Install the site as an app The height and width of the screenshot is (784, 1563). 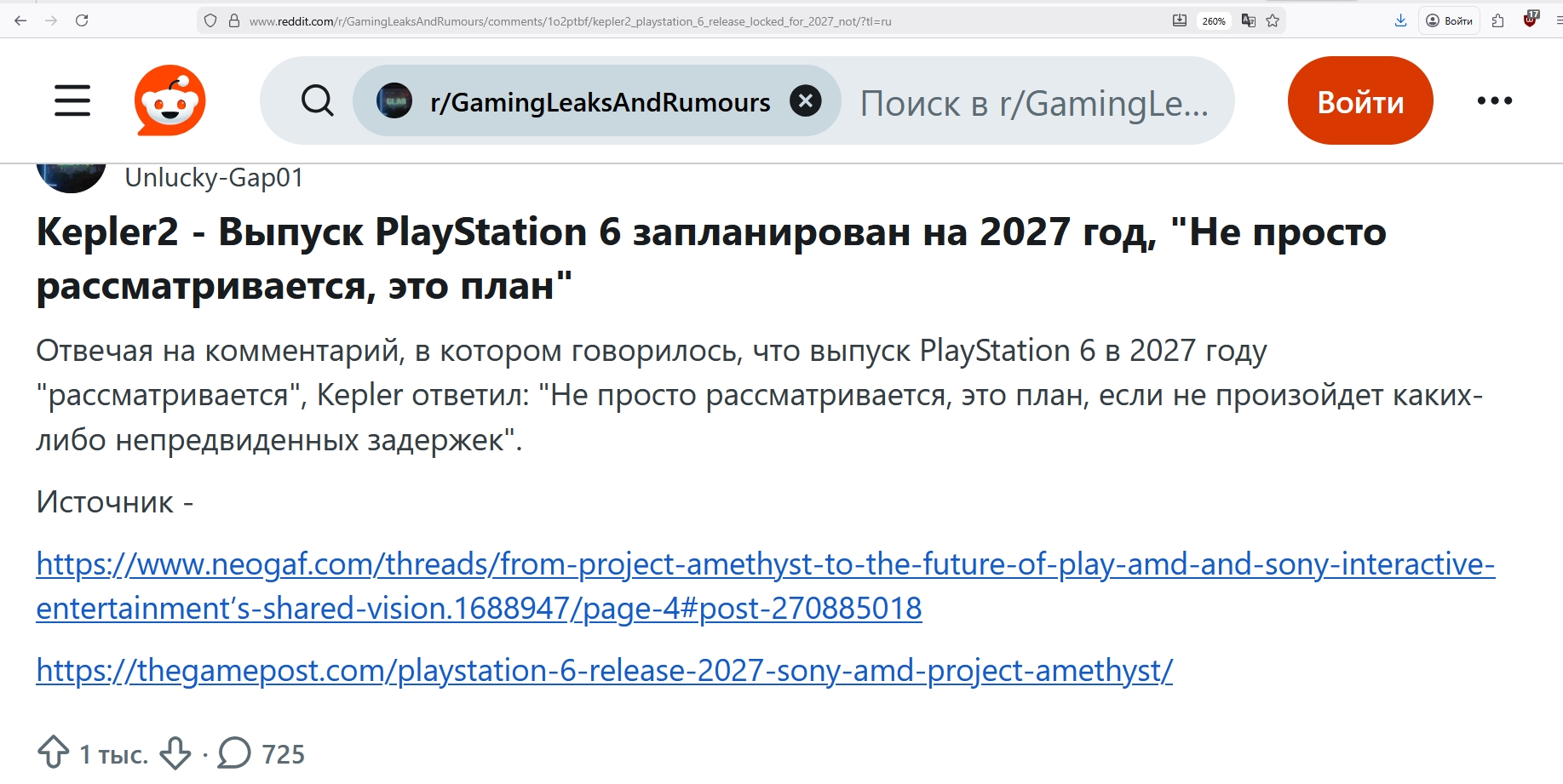tap(1180, 20)
